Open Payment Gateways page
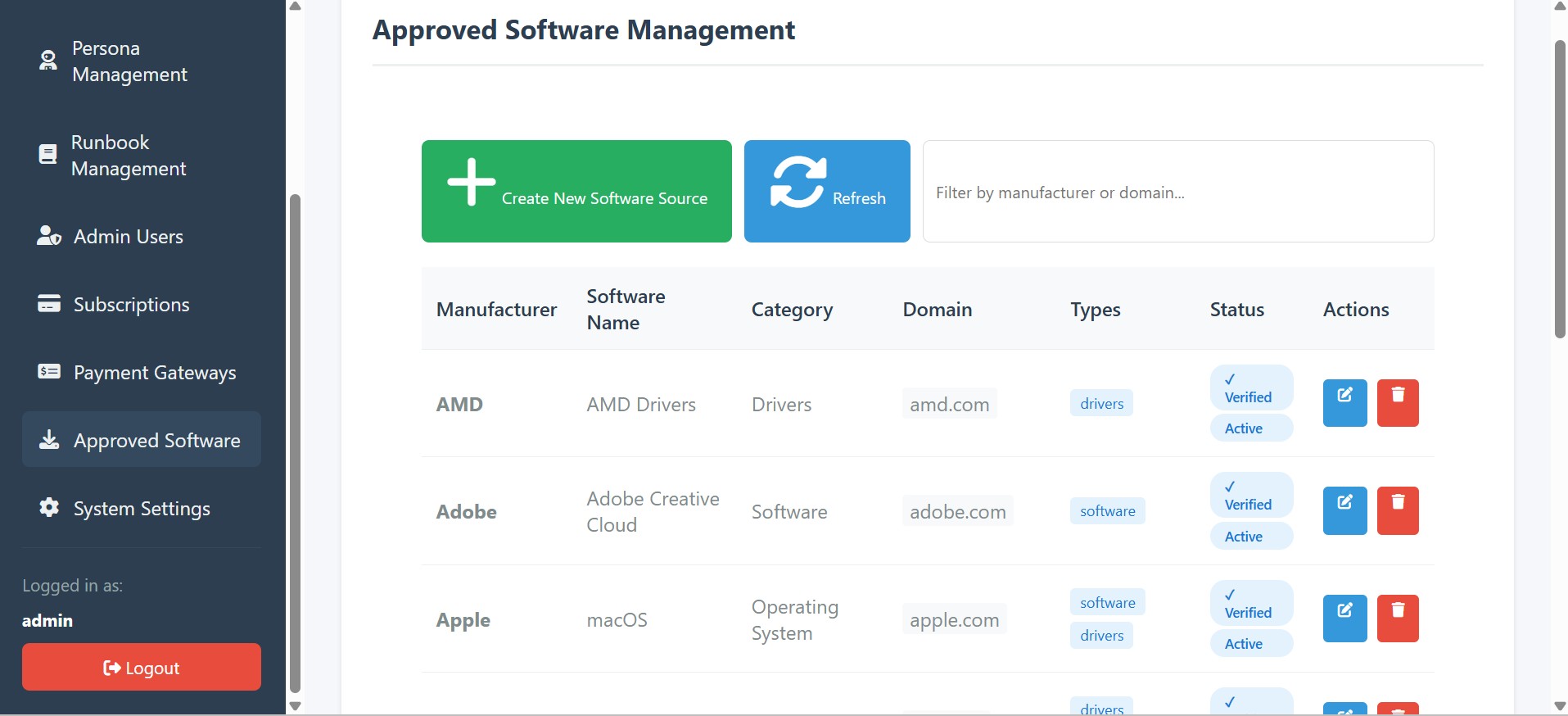This screenshot has width=1568, height=716. tap(141, 373)
